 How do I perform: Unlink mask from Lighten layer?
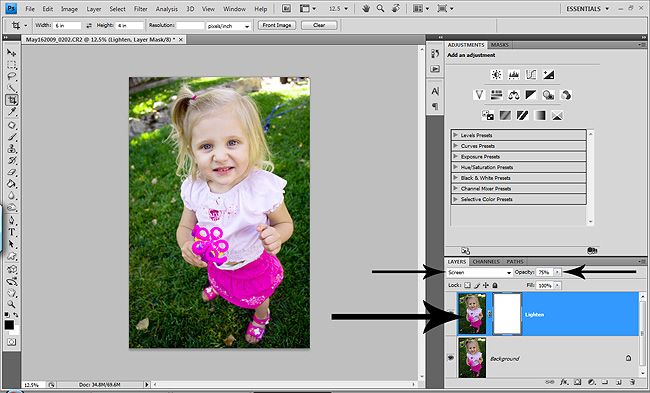point(490,314)
